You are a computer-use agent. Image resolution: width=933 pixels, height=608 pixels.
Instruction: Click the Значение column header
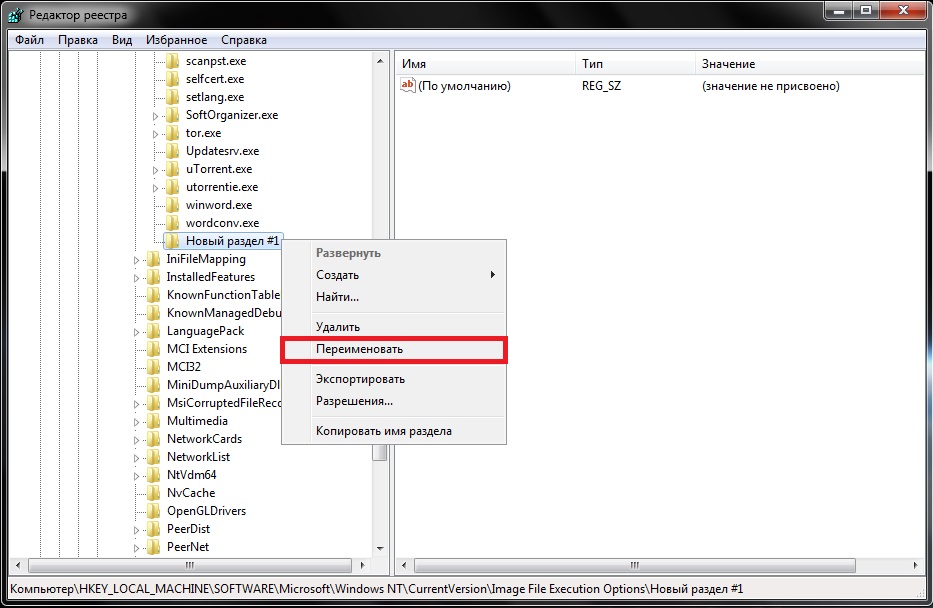pos(728,64)
